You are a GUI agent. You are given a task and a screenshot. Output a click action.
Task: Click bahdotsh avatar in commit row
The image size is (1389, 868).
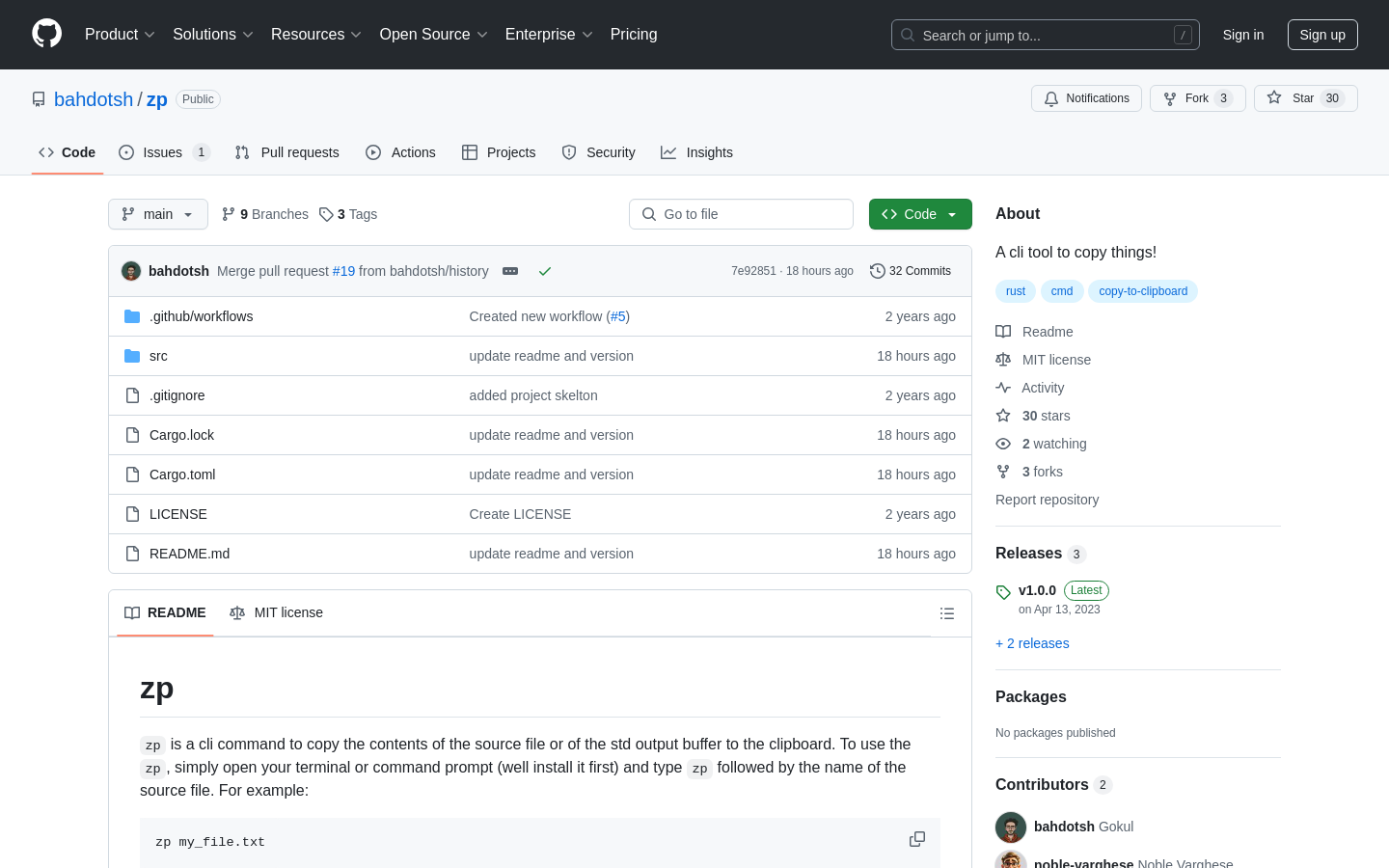click(x=131, y=271)
